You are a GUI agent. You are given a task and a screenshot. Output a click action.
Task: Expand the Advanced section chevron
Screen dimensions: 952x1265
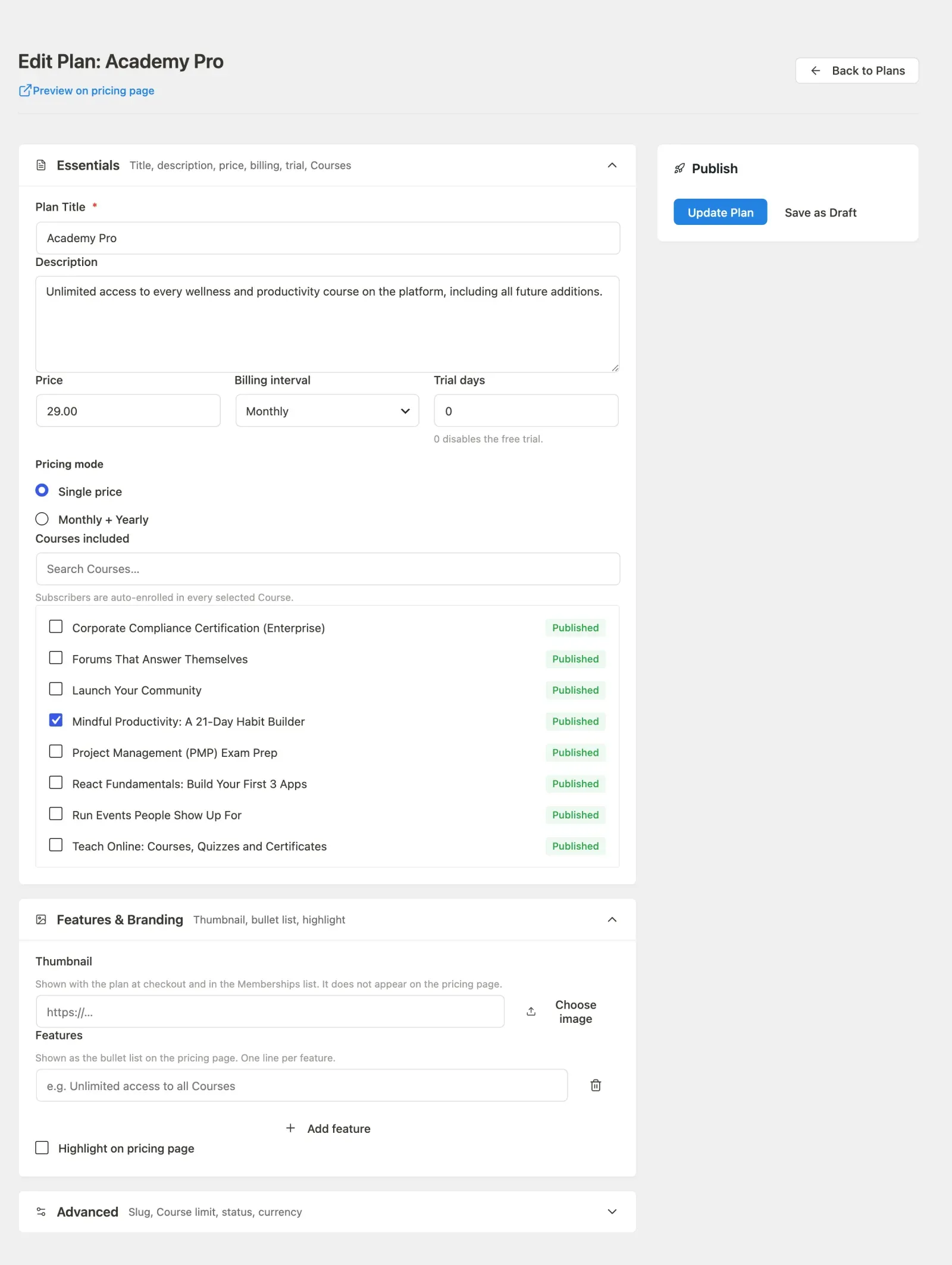(x=612, y=1212)
